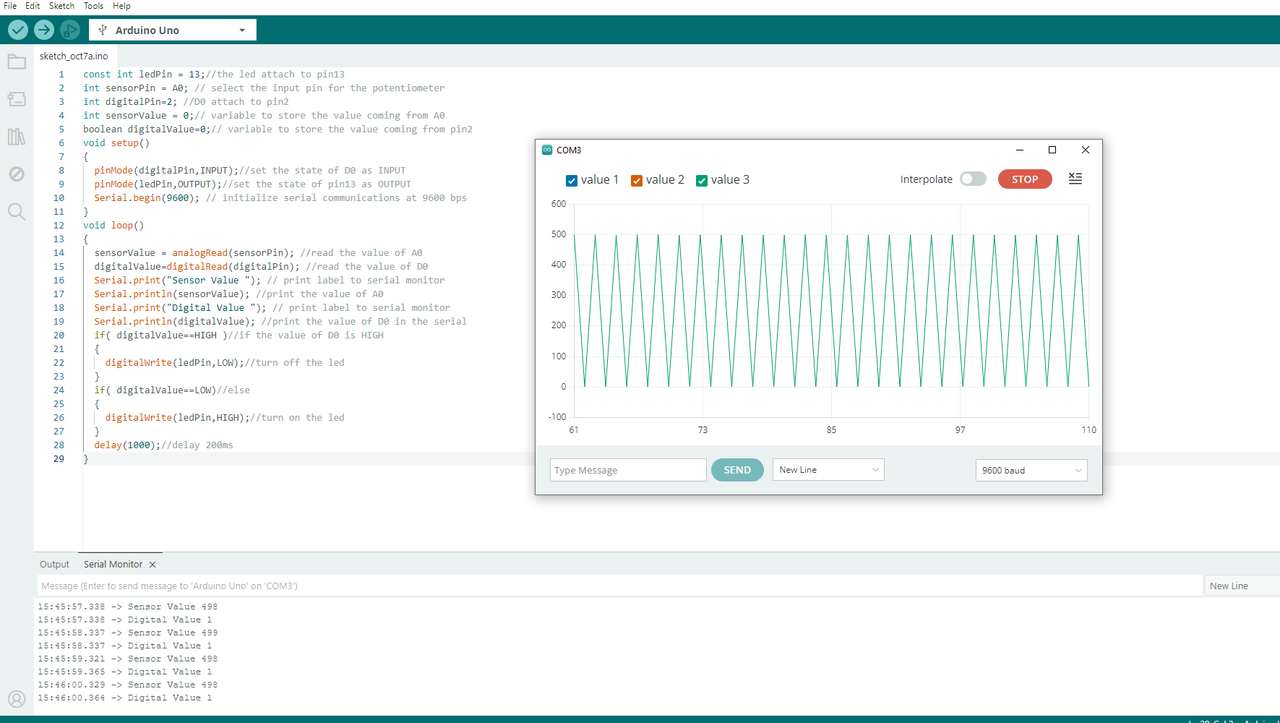Click serial log entry 15:46:00.364 Digital Value 1
1280x723 pixels.
coord(125,698)
